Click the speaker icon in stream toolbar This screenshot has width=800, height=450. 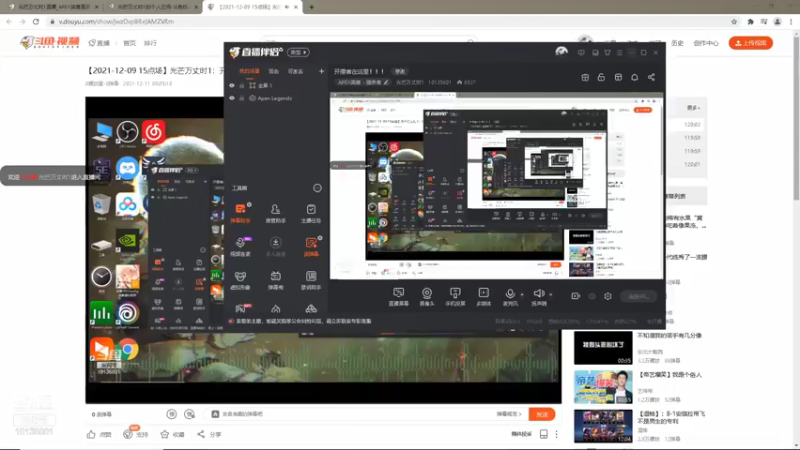coord(538,293)
